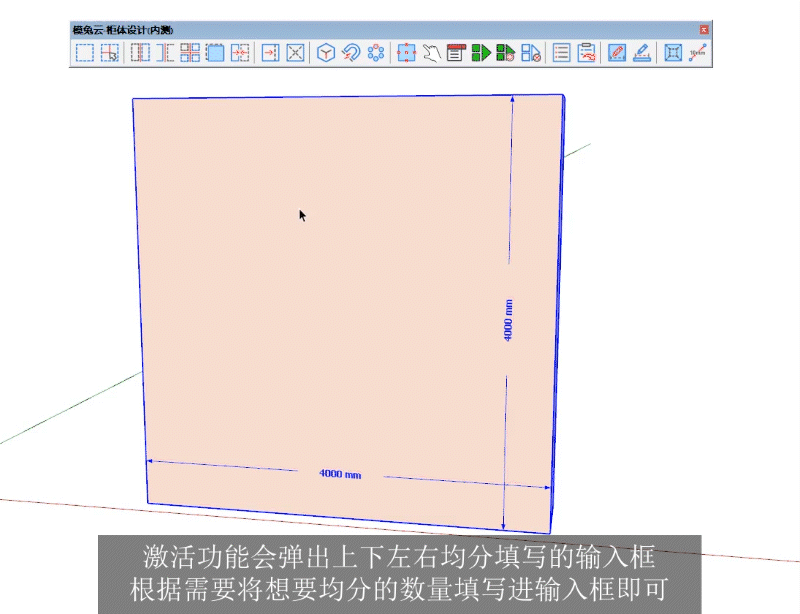Select the four-square grid division tool
The height and width of the screenshot is (614, 800).
(x=192, y=53)
